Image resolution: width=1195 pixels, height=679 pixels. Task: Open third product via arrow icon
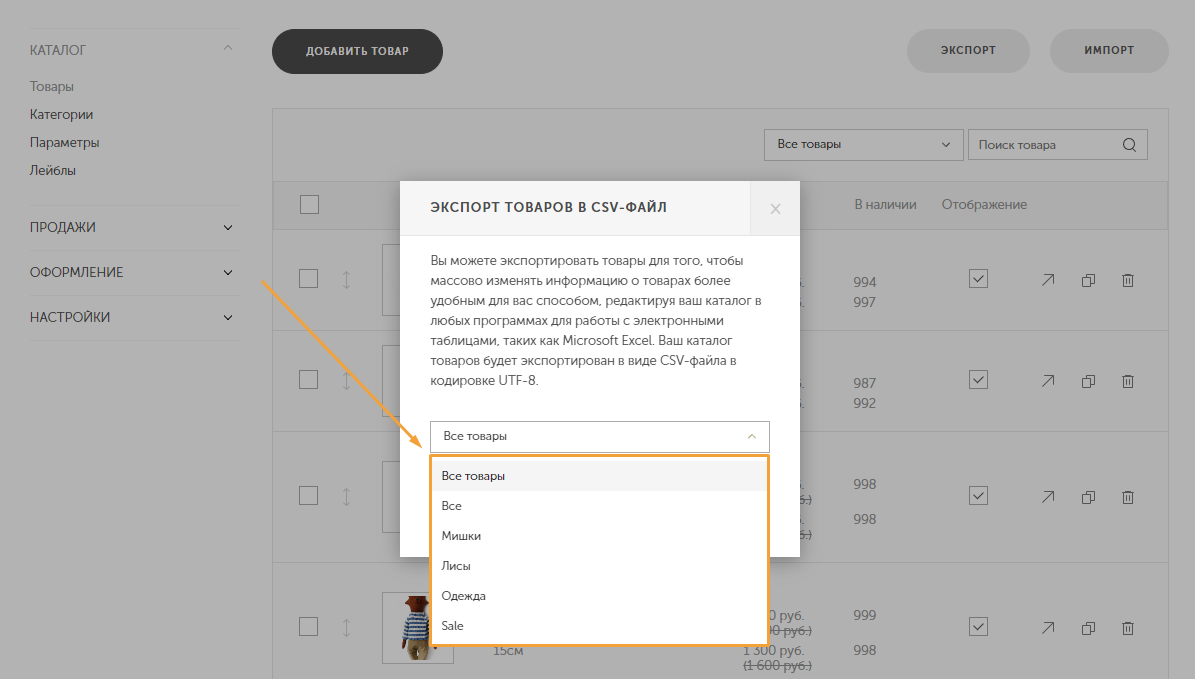click(x=1048, y=497)
